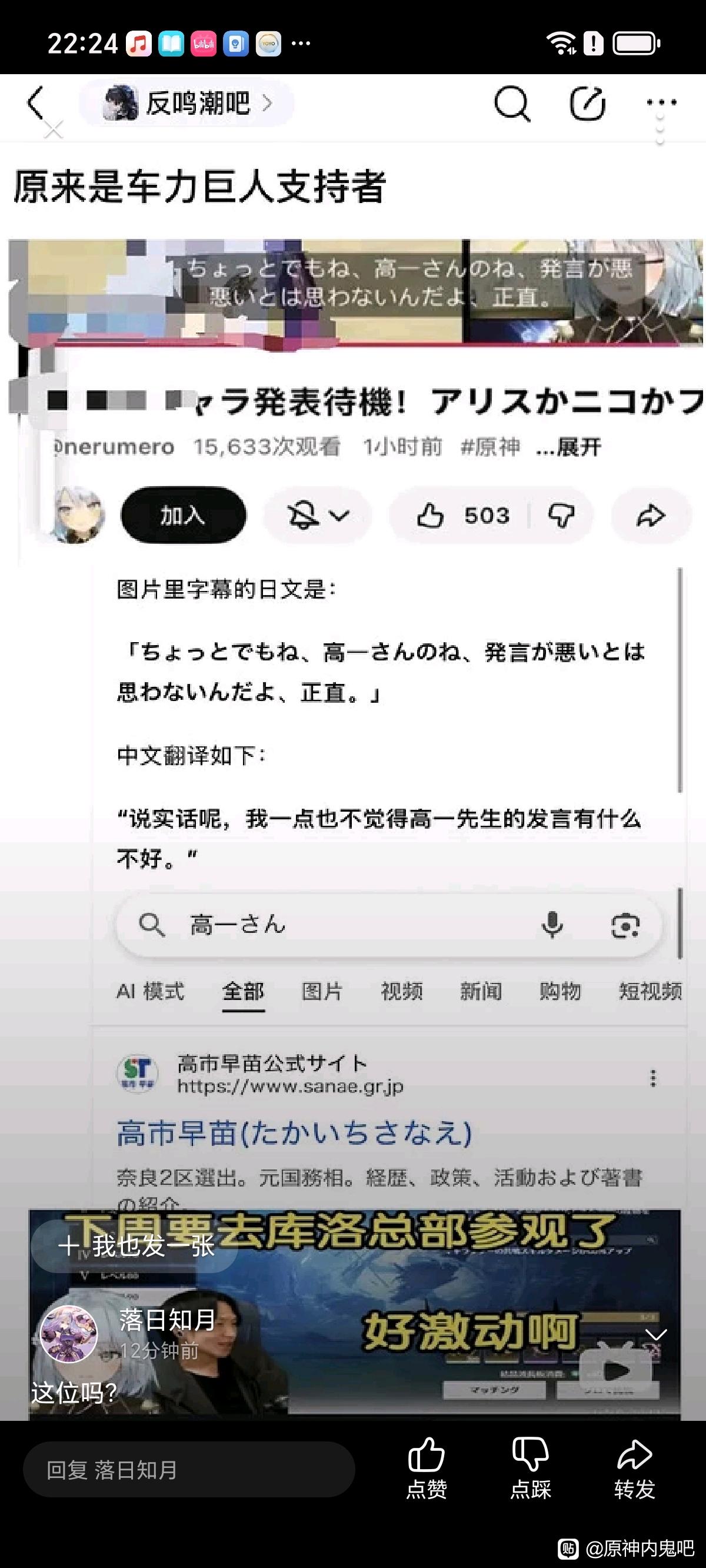Open the 高市早苗 search result link
The height and width of the screenshot is (1568, 706).
click(295, 1134)
